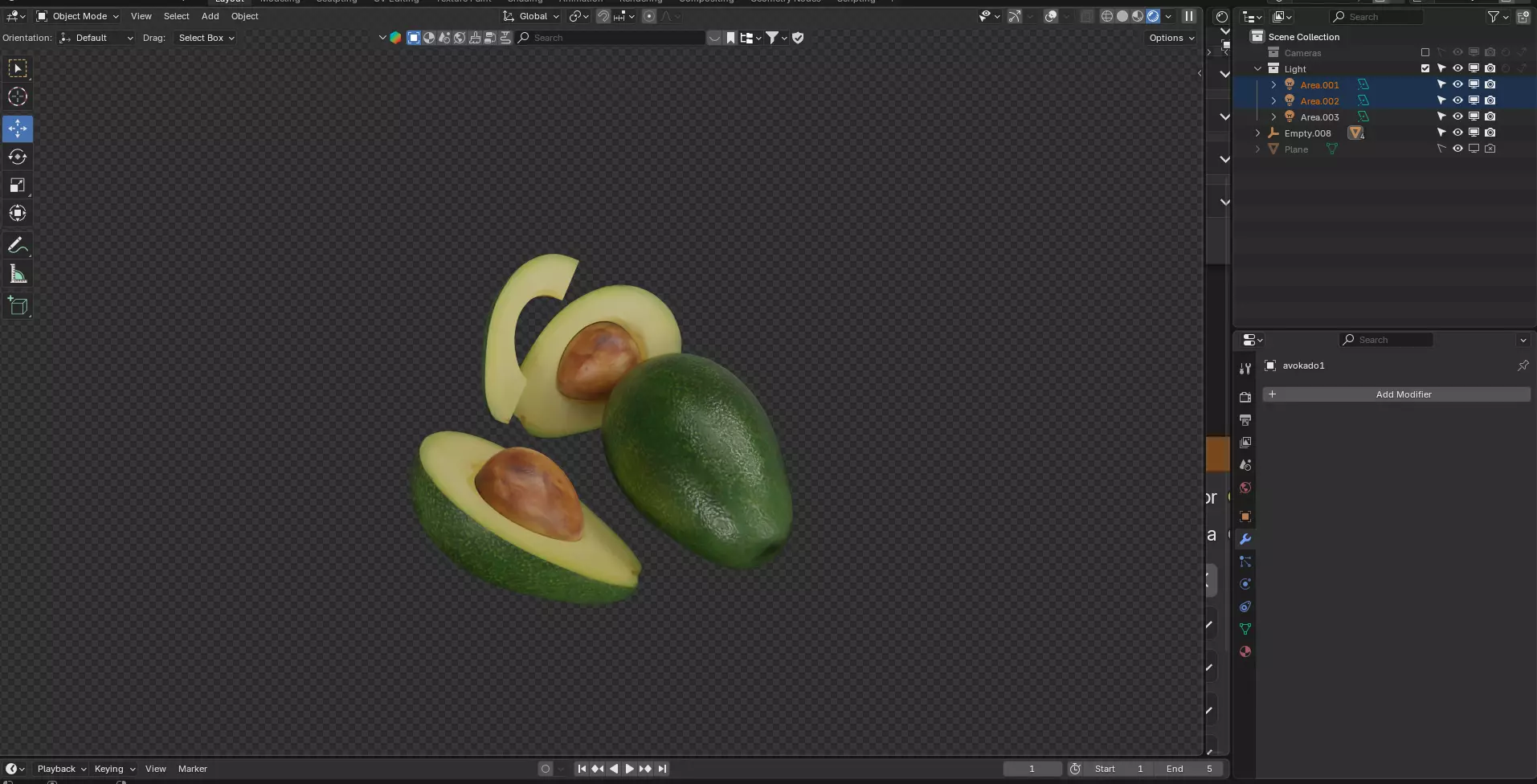The width and height of the screenshot is (1537, 784).
Task: Click the Add Modifier button
Action: (1396, 394)
